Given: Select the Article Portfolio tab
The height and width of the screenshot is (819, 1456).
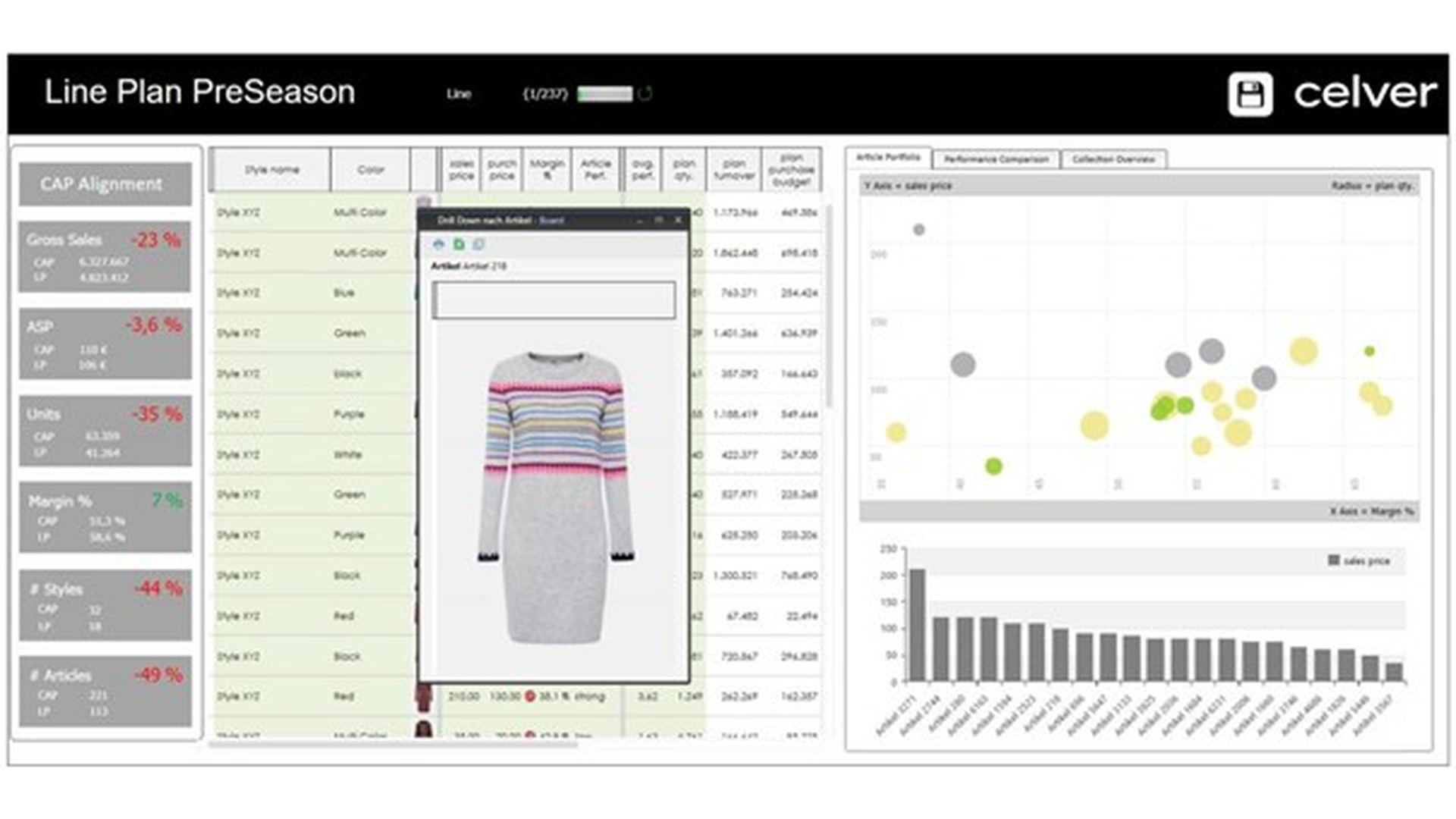Looking at the screenshot, I should click(888, 158).
